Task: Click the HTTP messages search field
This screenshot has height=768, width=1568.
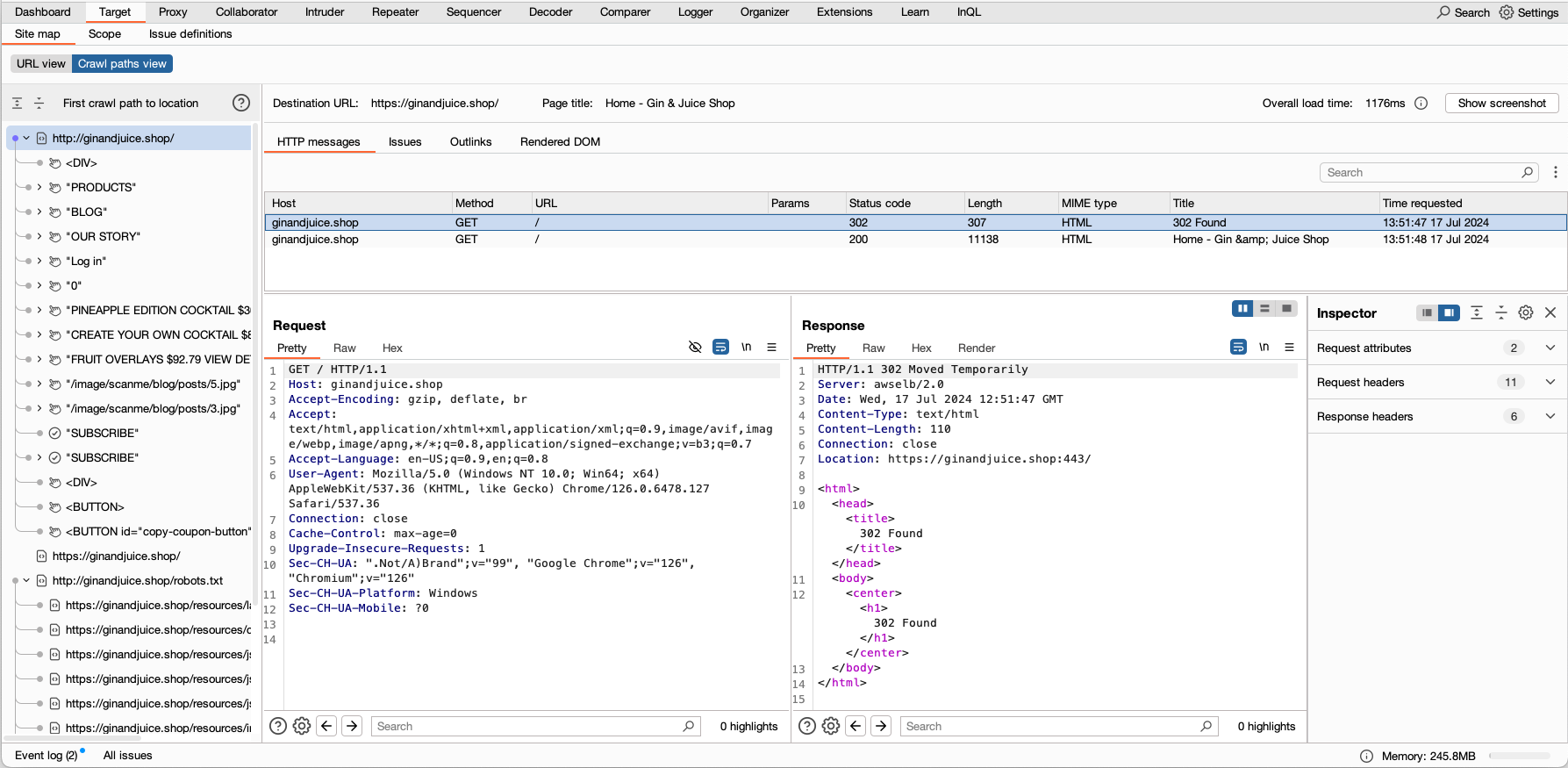Action: tap(1421, 172)
